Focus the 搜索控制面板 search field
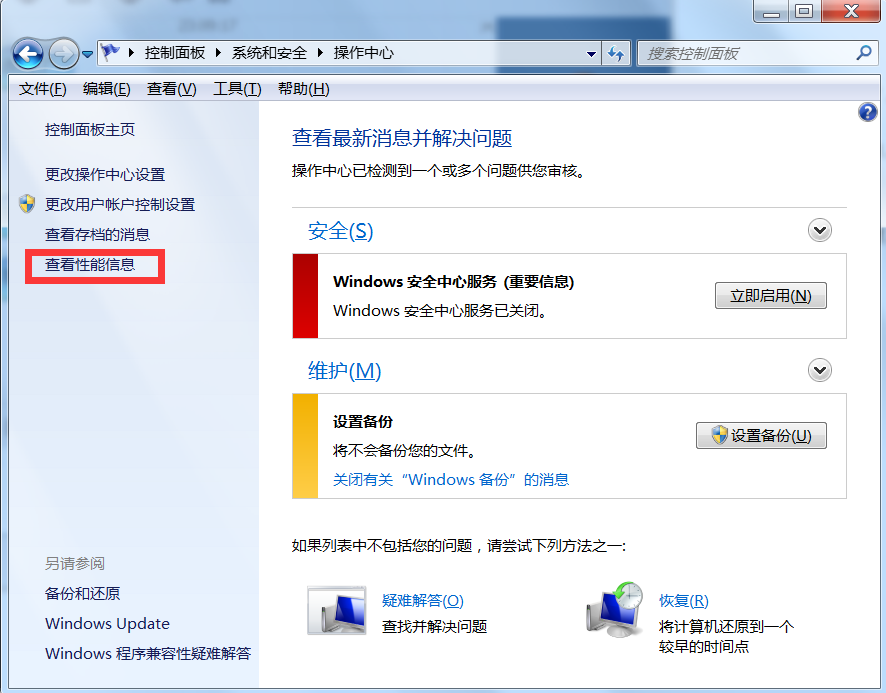886x693 pixels. (x=758, y=54)
